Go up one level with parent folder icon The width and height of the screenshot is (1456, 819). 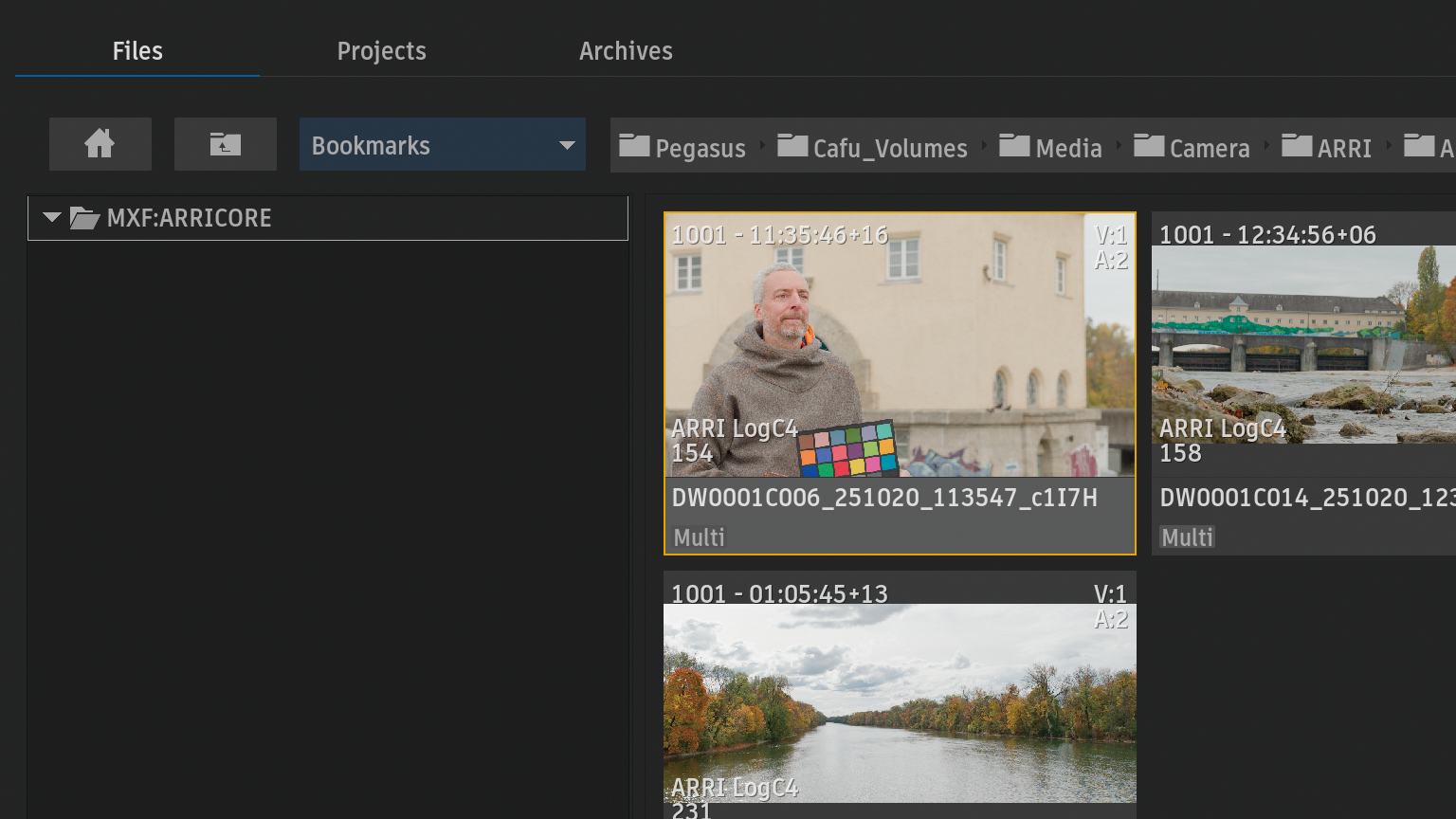(225, 144)
